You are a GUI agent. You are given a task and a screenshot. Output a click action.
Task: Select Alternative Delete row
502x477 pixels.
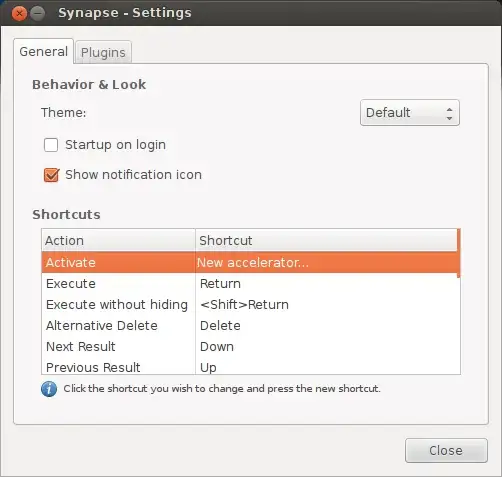click(x=251, y=326)
